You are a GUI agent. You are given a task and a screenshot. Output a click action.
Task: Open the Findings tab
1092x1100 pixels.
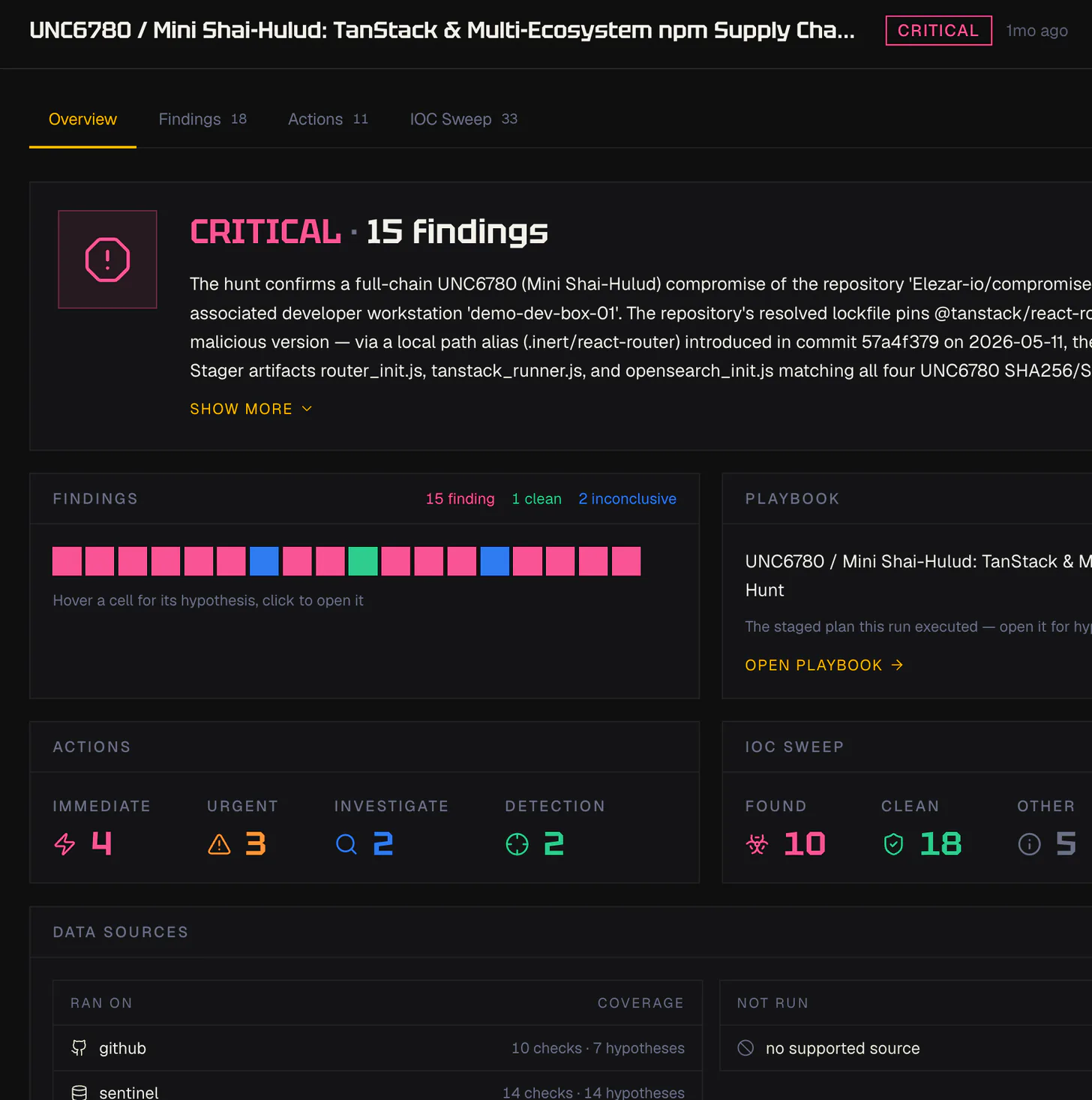coord(202,119)
